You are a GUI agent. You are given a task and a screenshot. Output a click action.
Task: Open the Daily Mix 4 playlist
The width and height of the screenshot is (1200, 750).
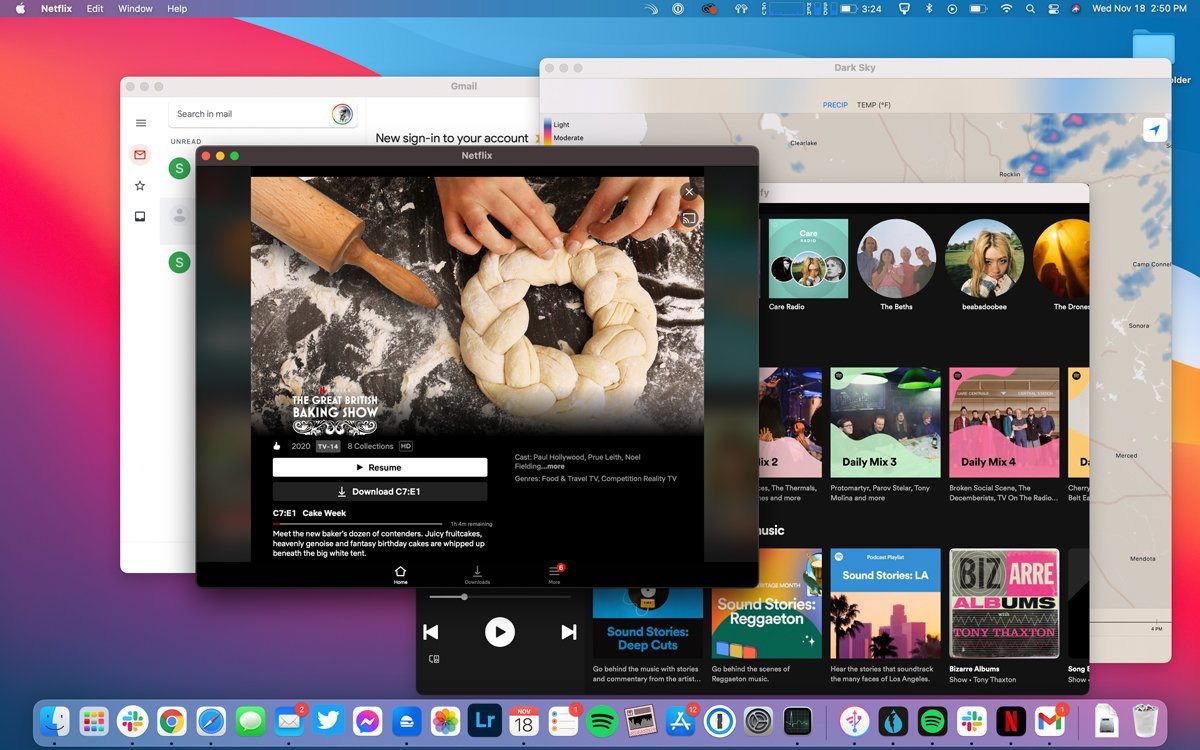click(1004, 422)
